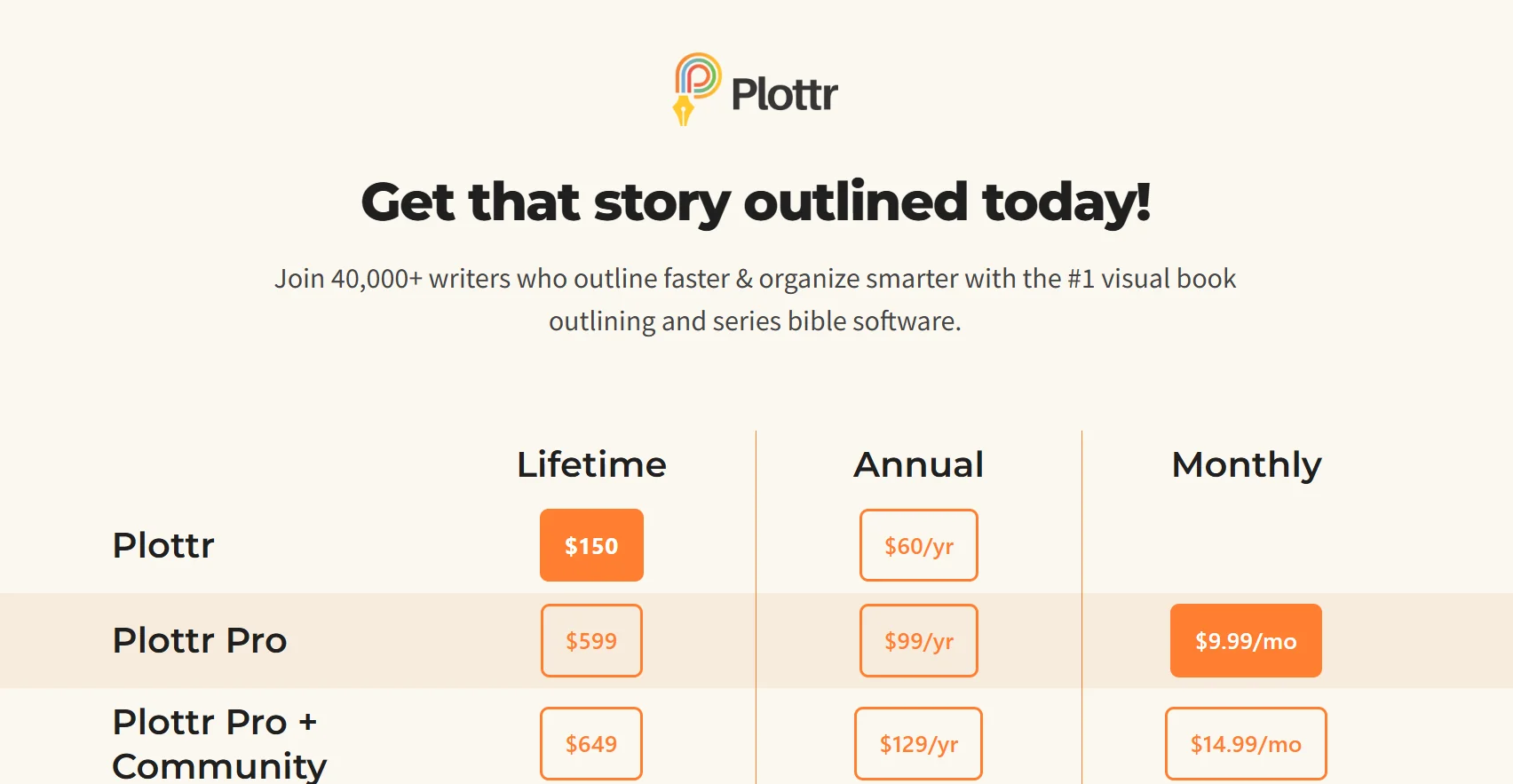Click the subtitle about 40,000+ writers
Viewport: 1513px width, 784px height.
click(756, 299)
